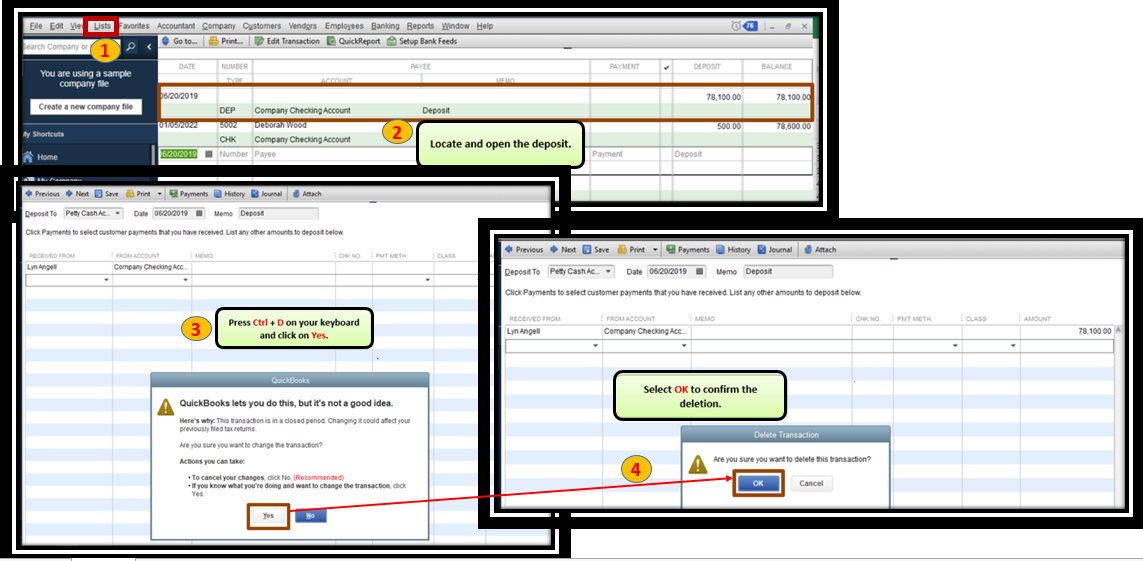
Task: Click Print in deposit window behind QuickBooks warning
Action: tap(139, 195)
